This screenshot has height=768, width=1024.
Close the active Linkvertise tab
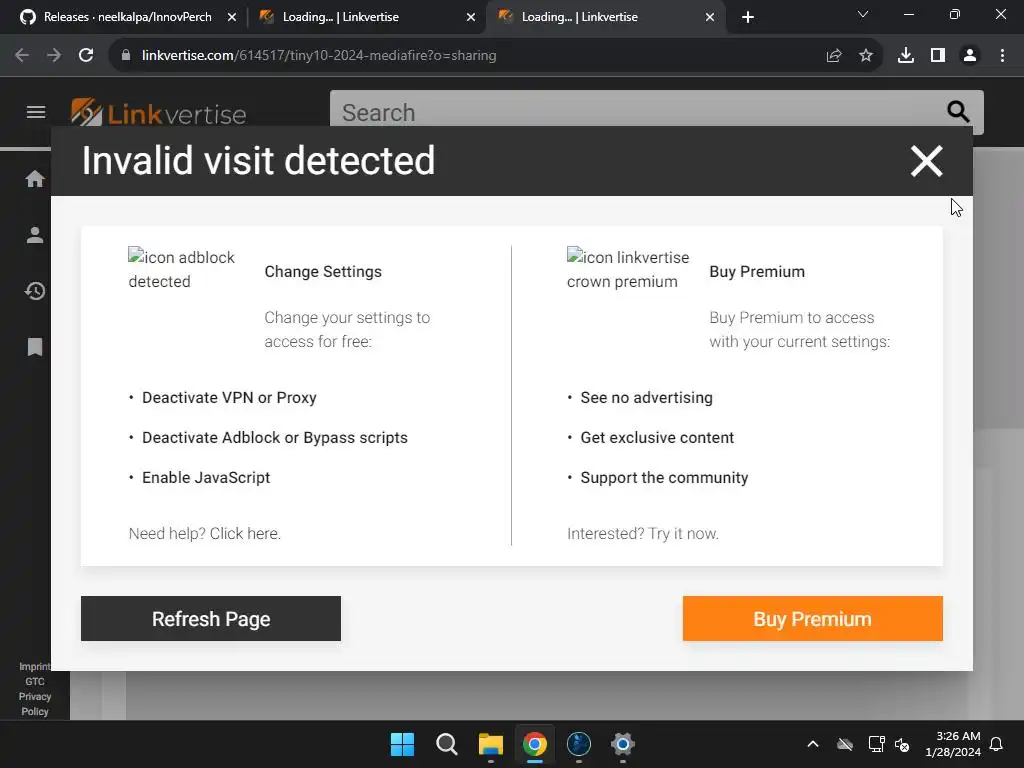[710, 17]
